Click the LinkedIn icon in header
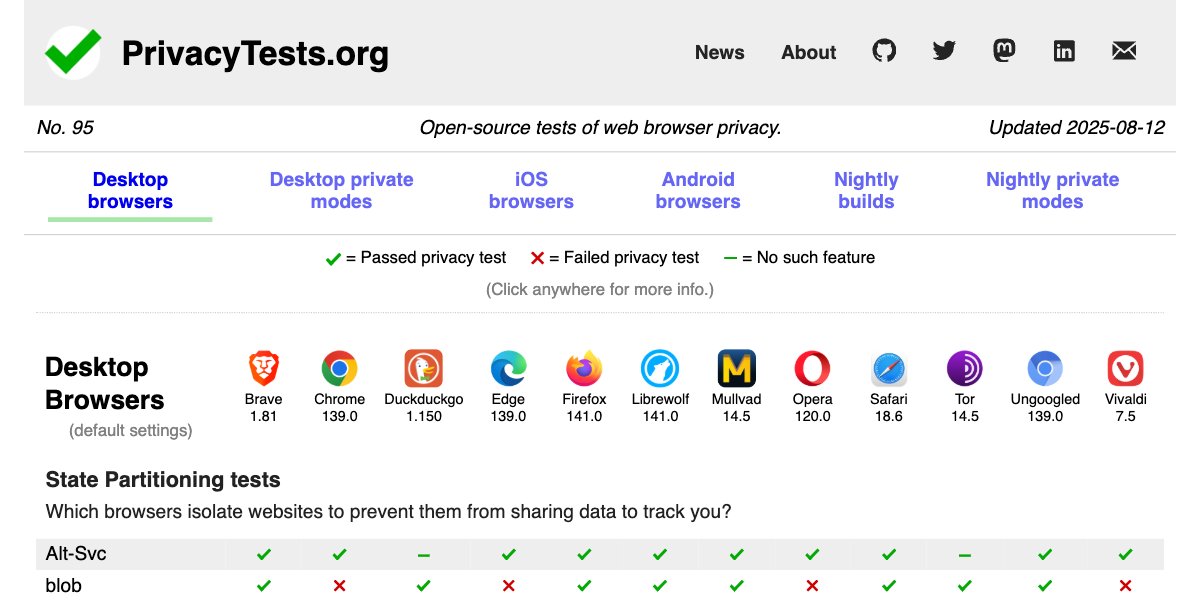1200x600 pixels. pyautogui.click(x=1064, y=51)
